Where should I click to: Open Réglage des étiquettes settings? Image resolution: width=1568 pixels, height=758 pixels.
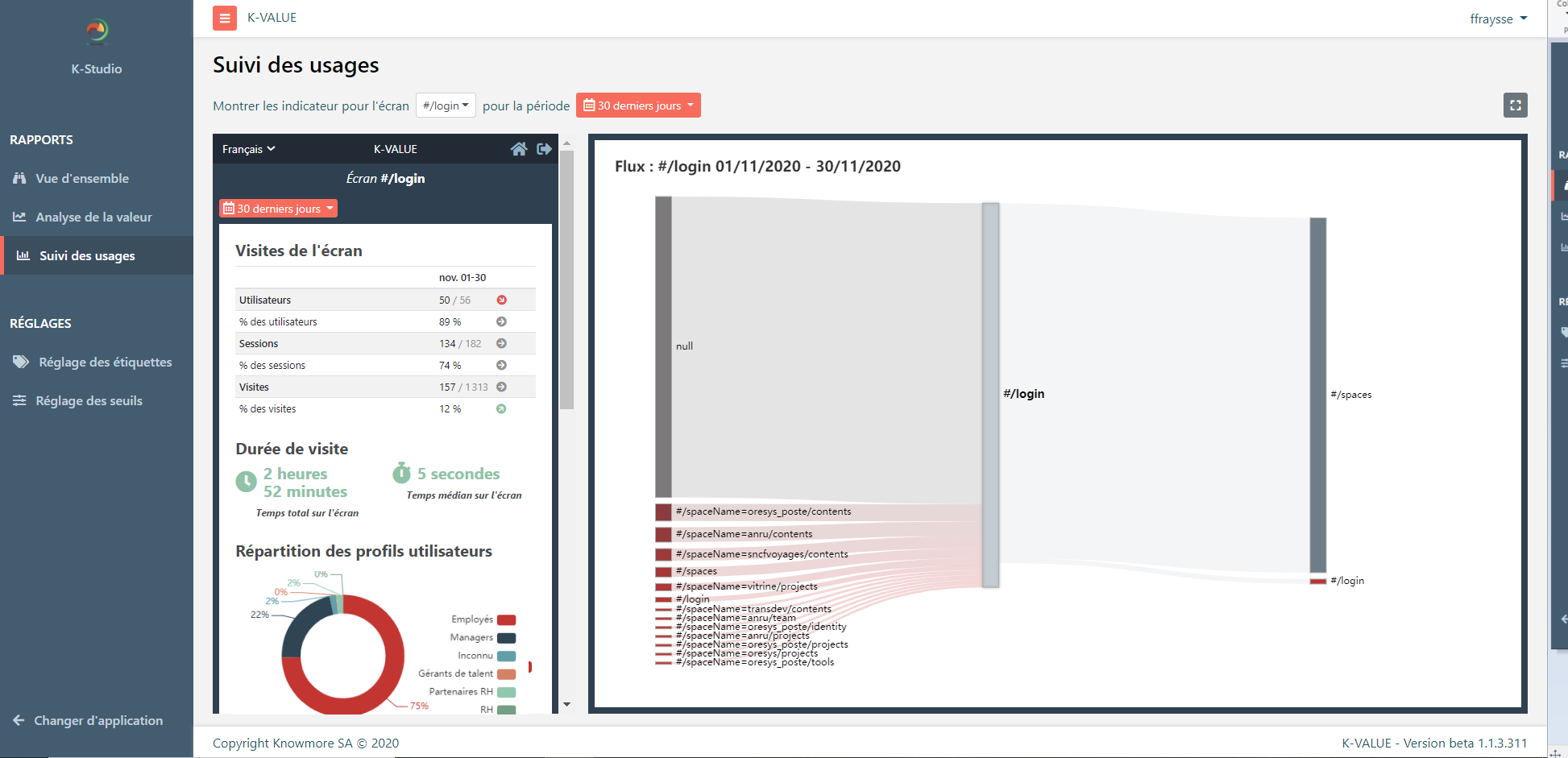tap(105, 362)
